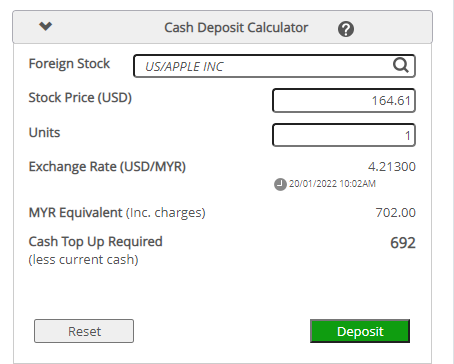Click the Exchange Rate (USD/MYR) label
454x364 pixels.
[x=107, y=167]
